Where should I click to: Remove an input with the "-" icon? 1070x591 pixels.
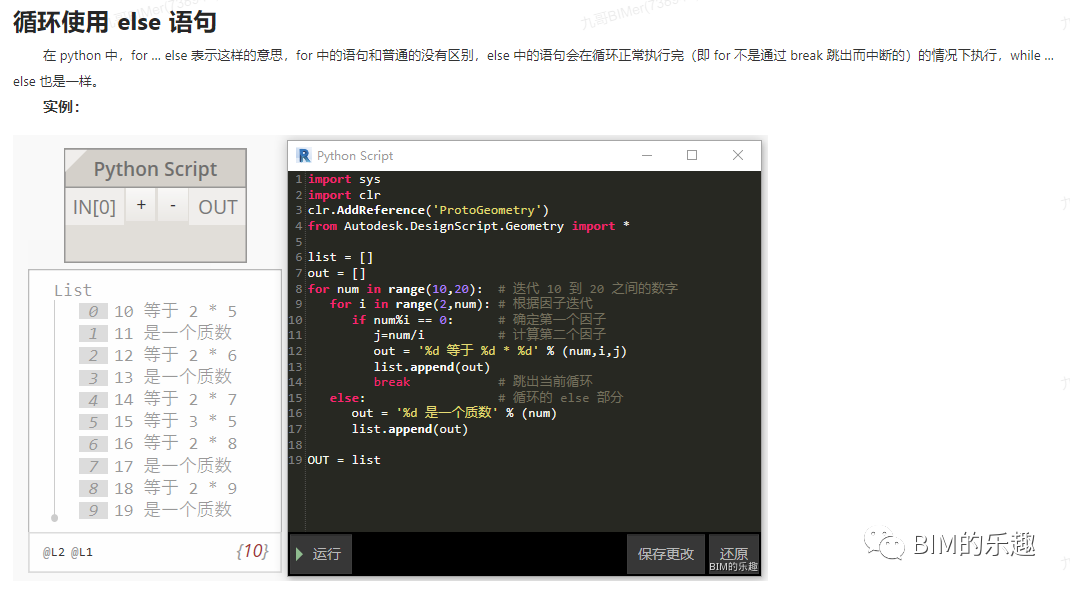[172, 206]
